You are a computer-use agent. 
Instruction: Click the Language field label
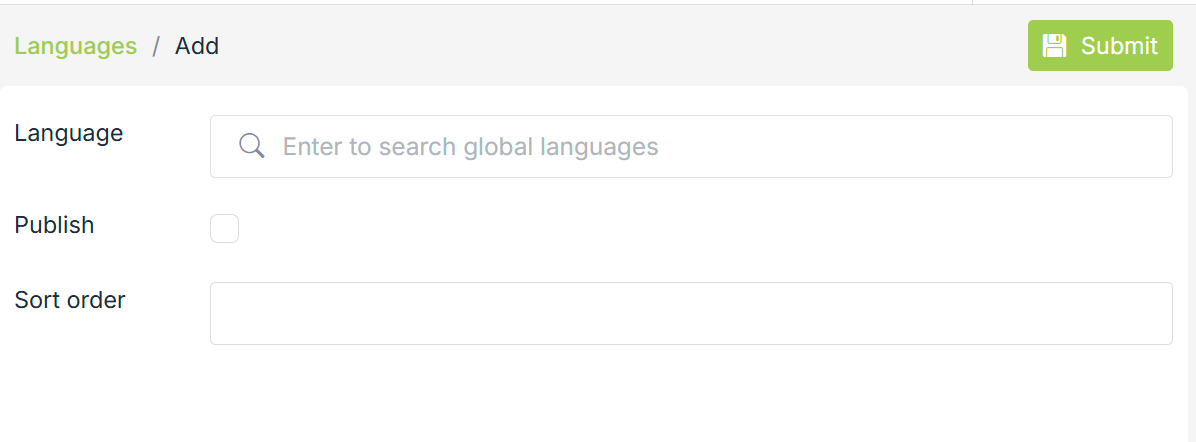(69, 133)
